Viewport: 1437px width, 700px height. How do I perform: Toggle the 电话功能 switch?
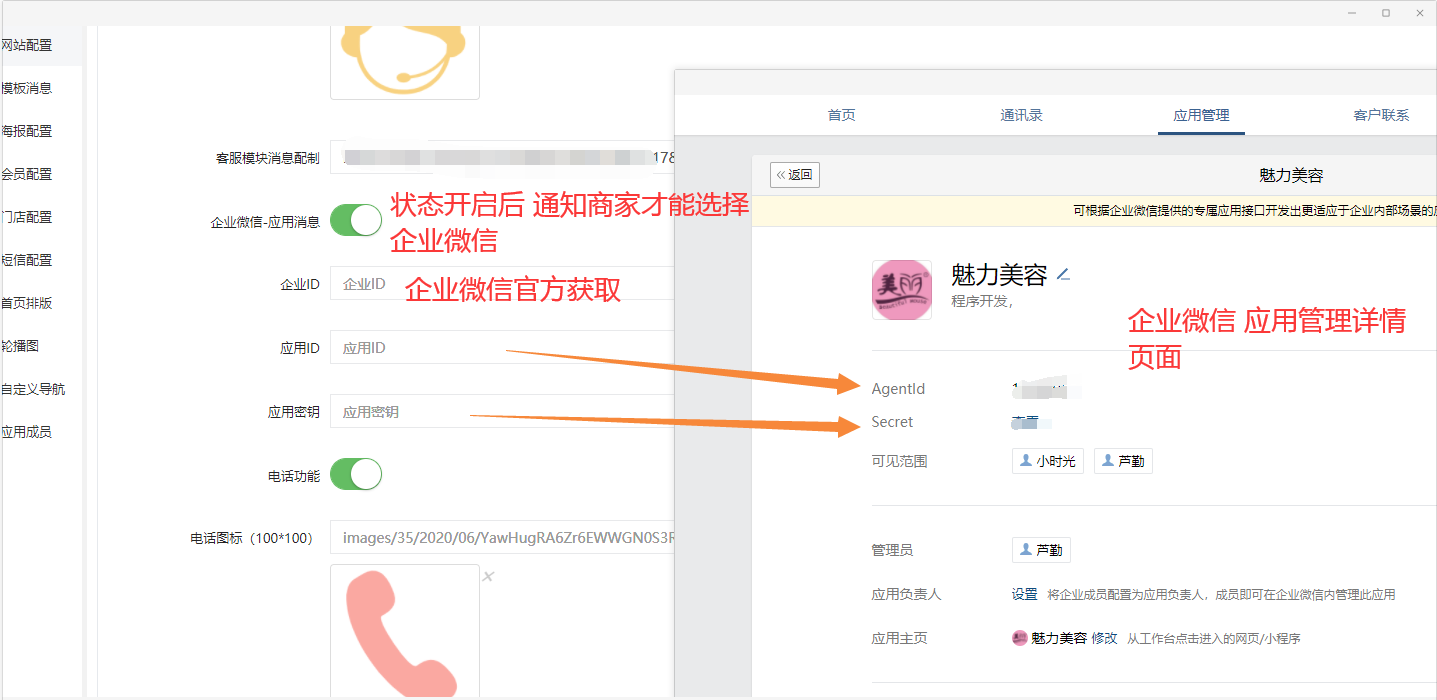[356, 474]
